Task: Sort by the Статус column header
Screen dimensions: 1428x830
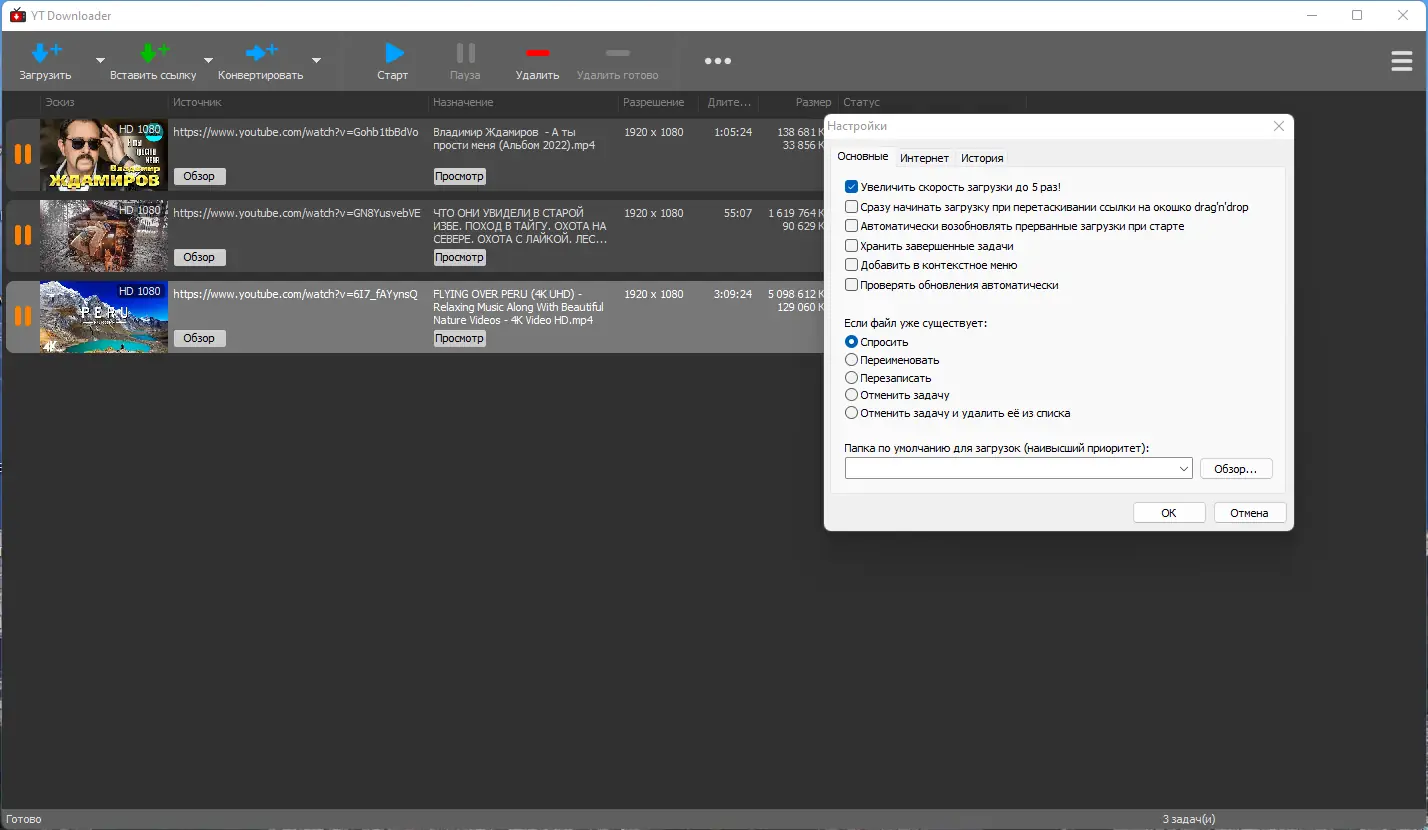Action: [861, 102]
